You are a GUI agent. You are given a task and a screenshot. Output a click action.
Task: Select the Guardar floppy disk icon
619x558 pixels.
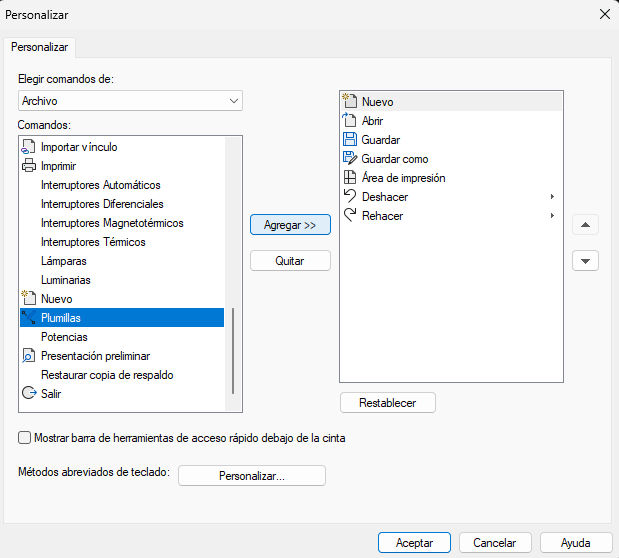[x=349, y=140]
